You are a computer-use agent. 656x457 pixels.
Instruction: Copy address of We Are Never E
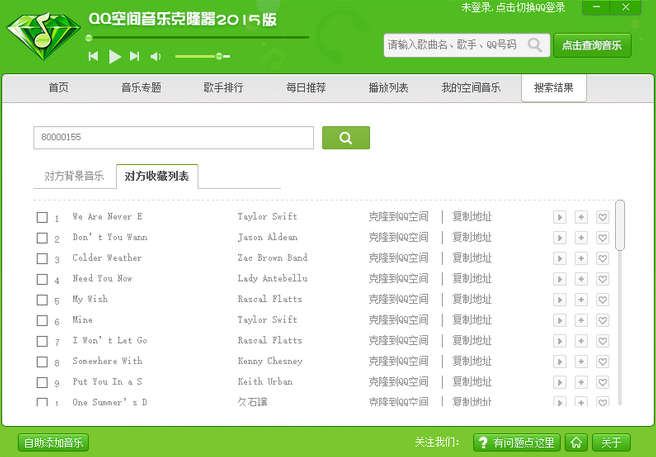[472, 217]
